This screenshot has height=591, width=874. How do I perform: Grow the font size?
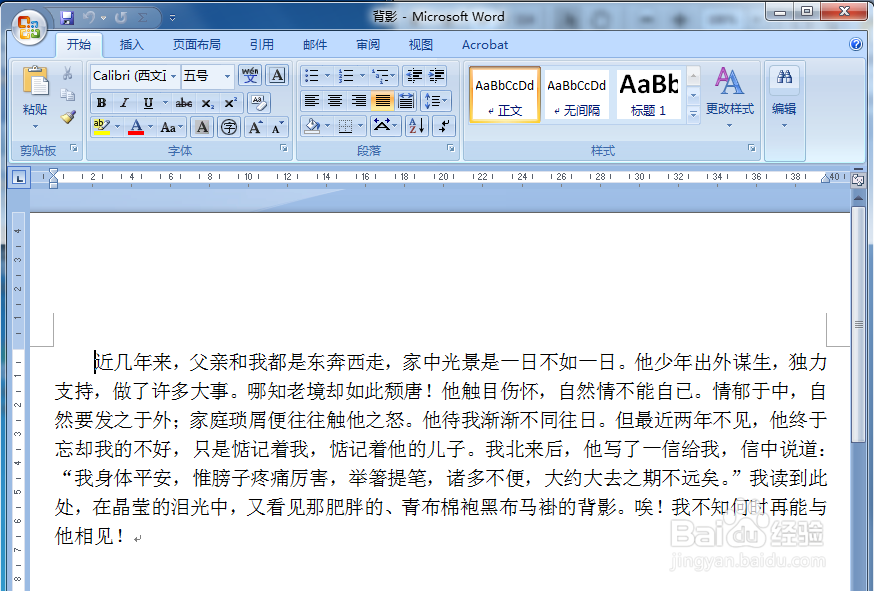(x=255, y=127)
